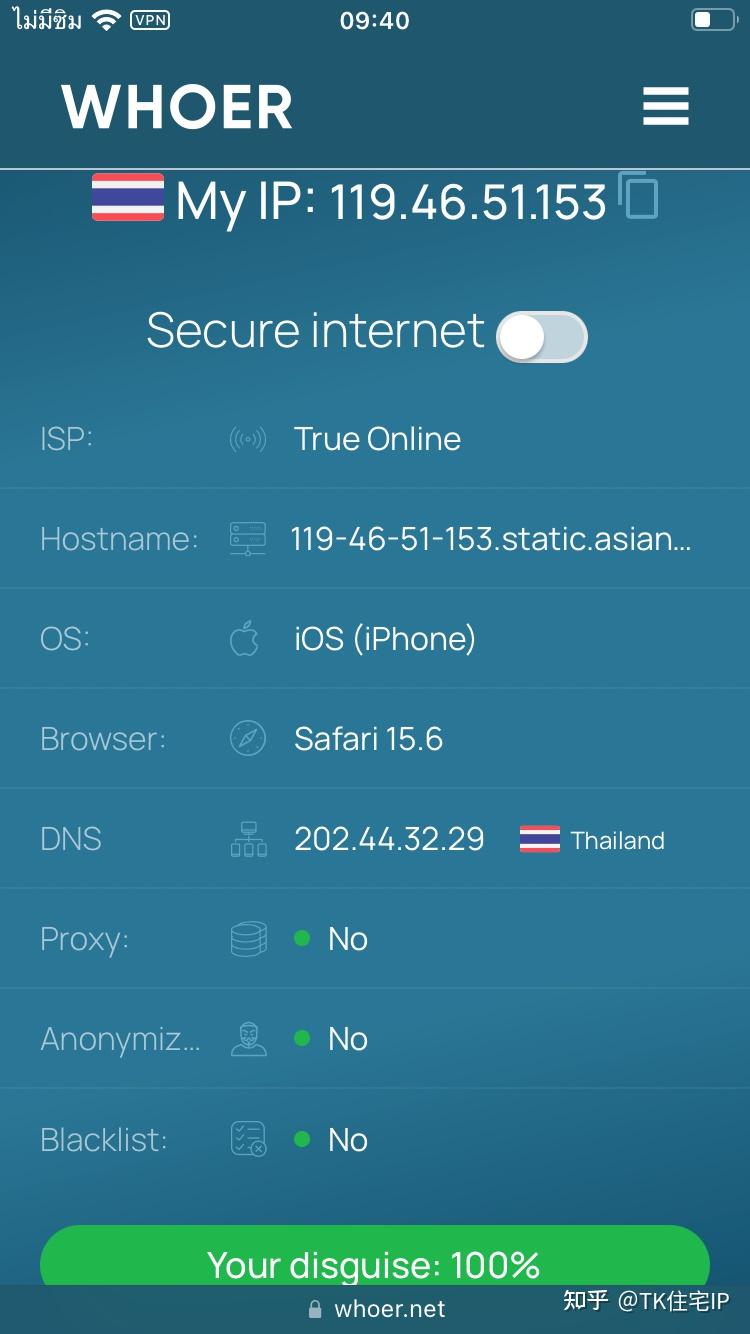The width and height of the screenshot is (750, 1334).
Task: Tap the DNS network icon
Action: pos(248,840)
